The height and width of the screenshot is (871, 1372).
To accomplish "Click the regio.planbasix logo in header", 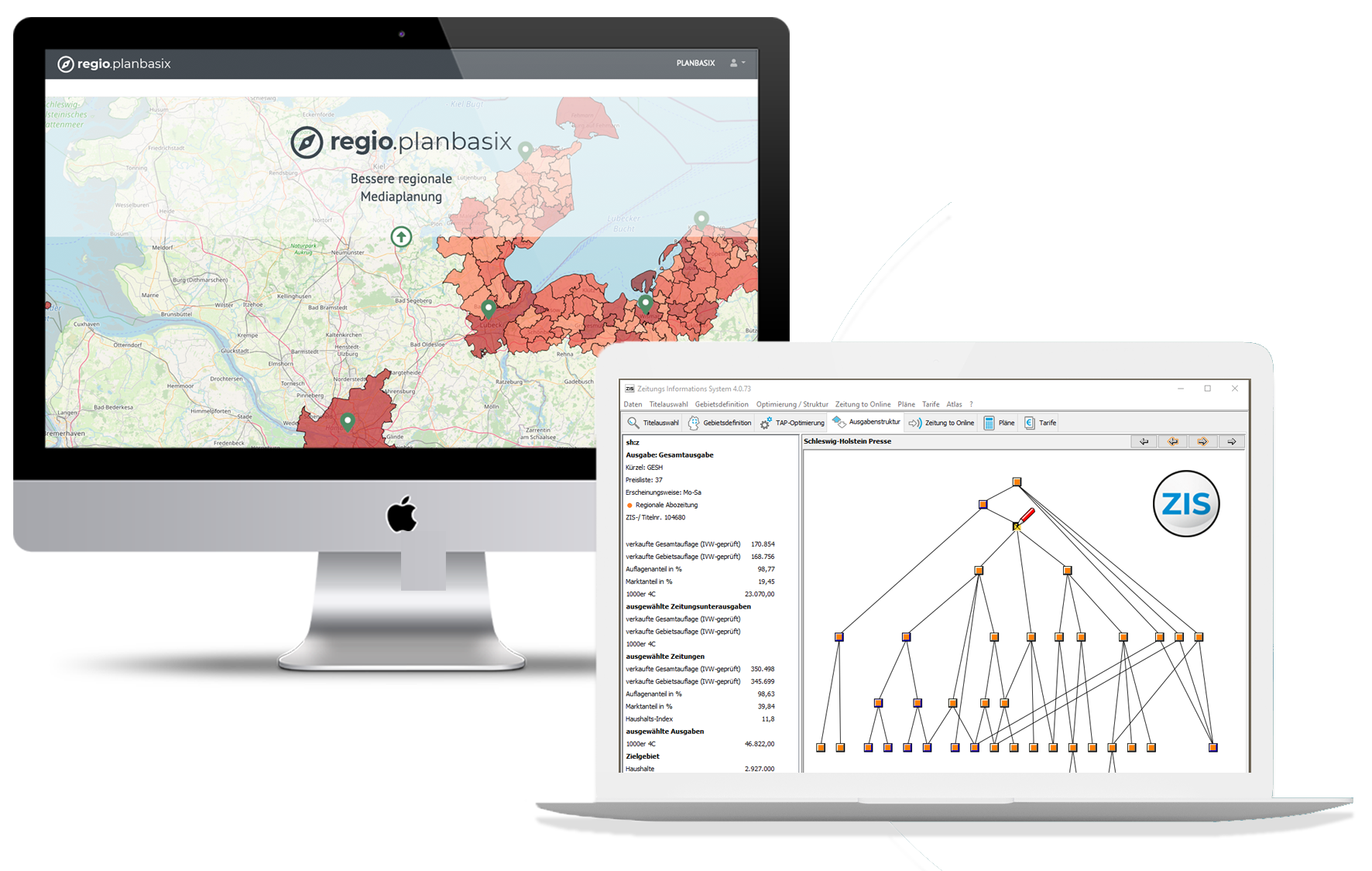I will (115, 63).
